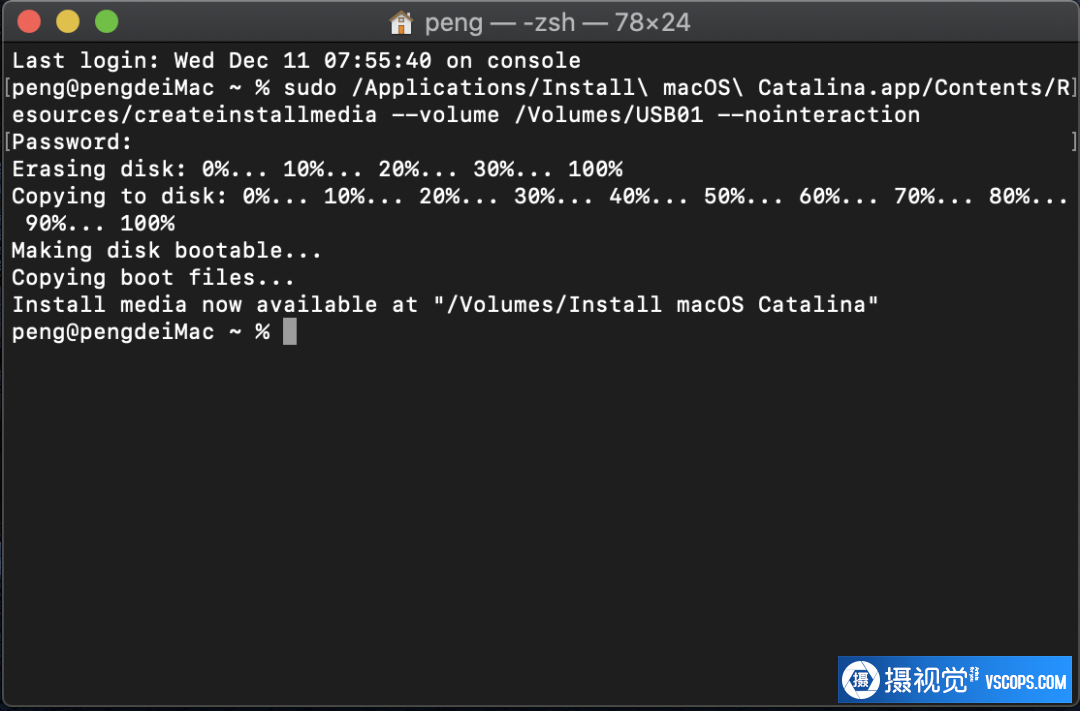The image size is (1080, 711).
Task: Click the gray cursor block at the prompt
Action: [290, 331]
